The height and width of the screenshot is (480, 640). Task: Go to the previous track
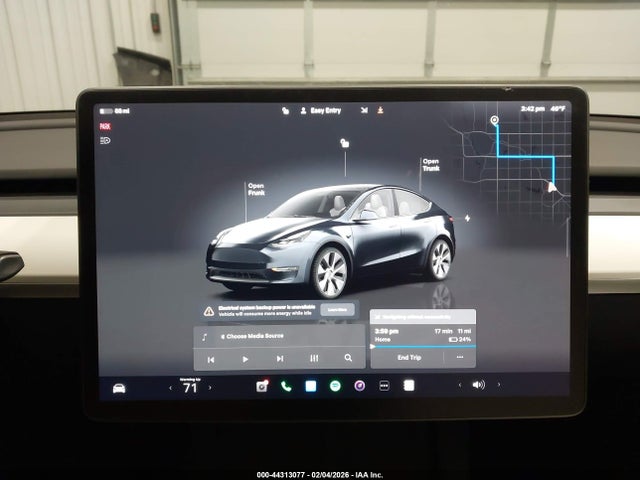[211, 358]
